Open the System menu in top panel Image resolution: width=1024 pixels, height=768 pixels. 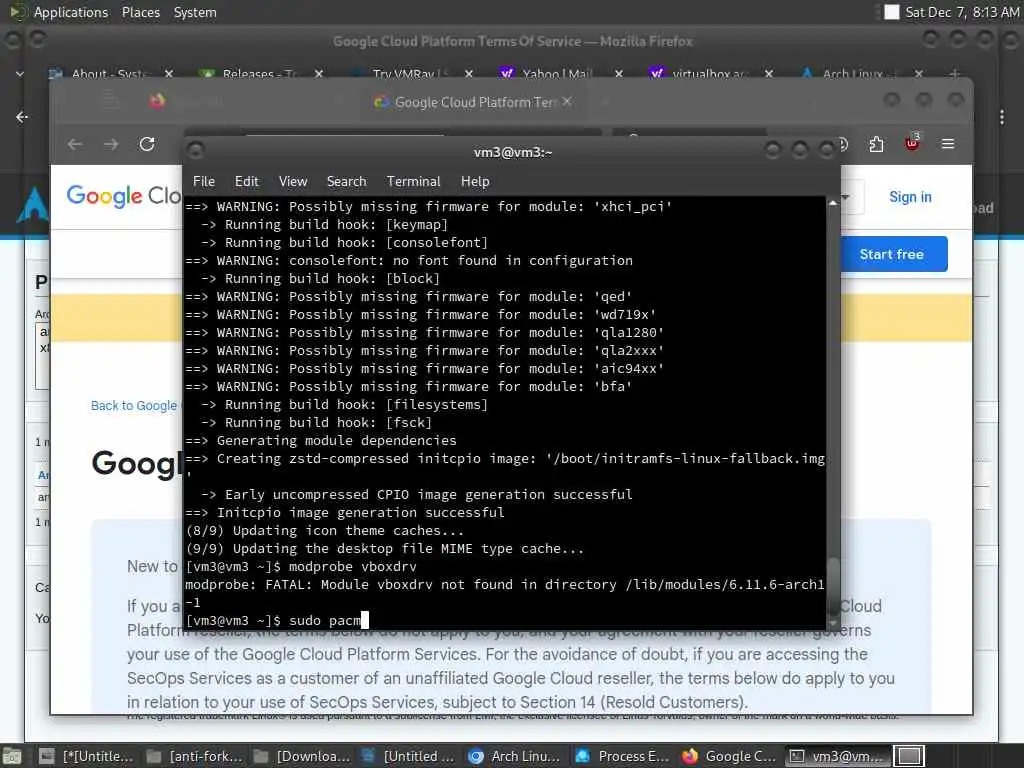[x=195, y=12]
